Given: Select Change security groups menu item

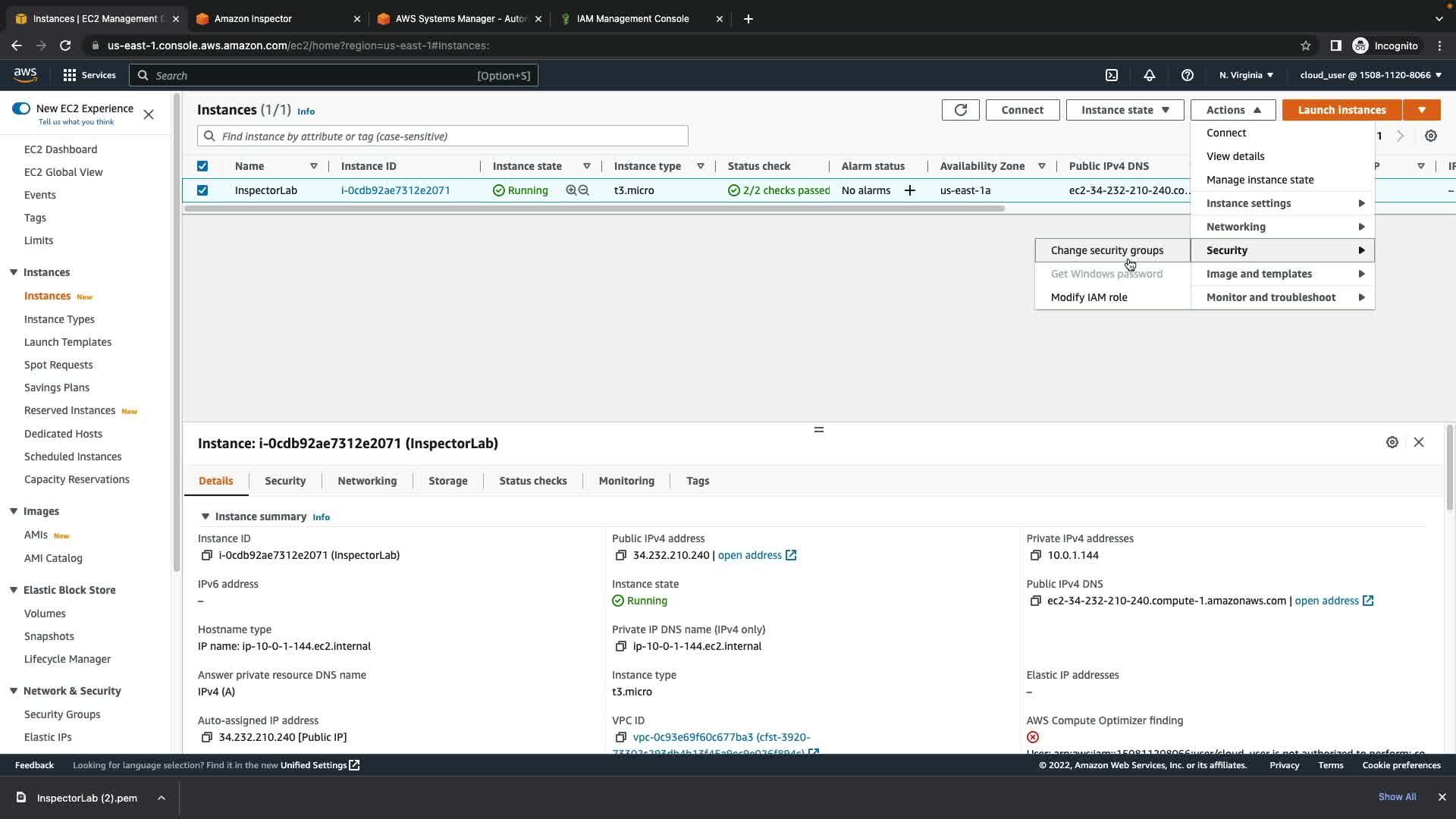Looking at the screenshot, I should [x=1106, y=250].
